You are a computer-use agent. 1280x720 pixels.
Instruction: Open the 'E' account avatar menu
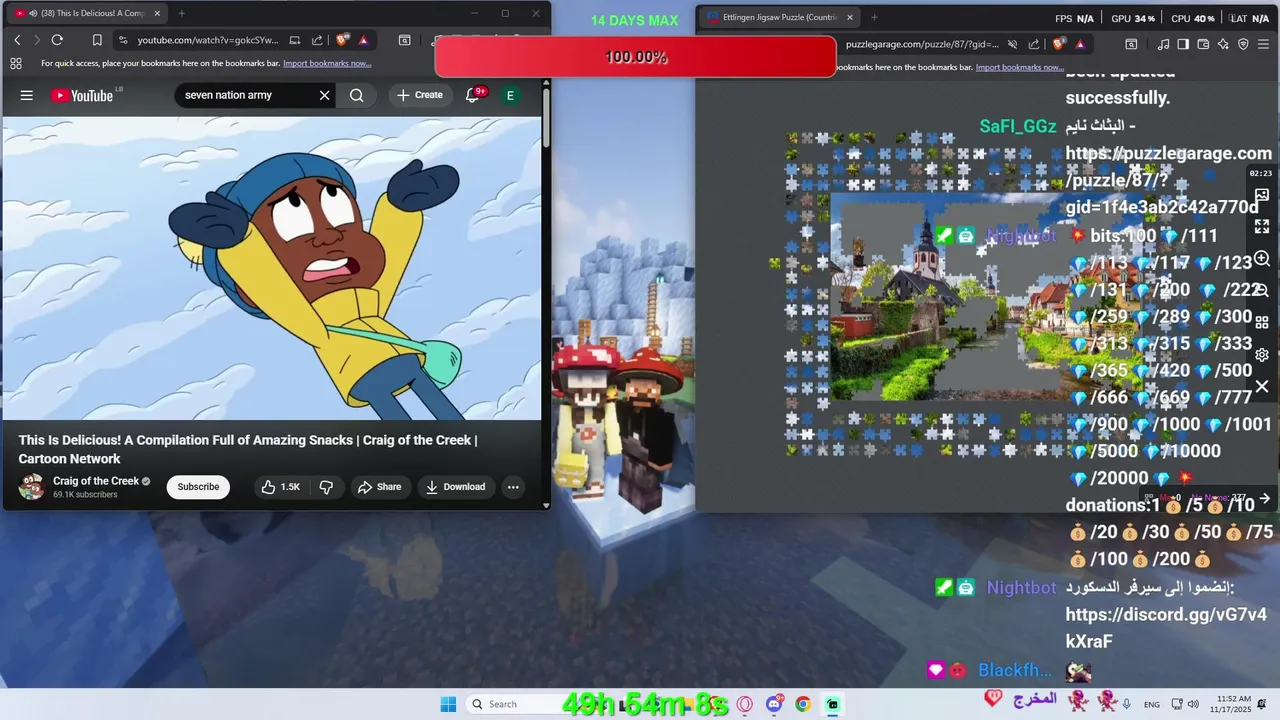pos(510,95)
